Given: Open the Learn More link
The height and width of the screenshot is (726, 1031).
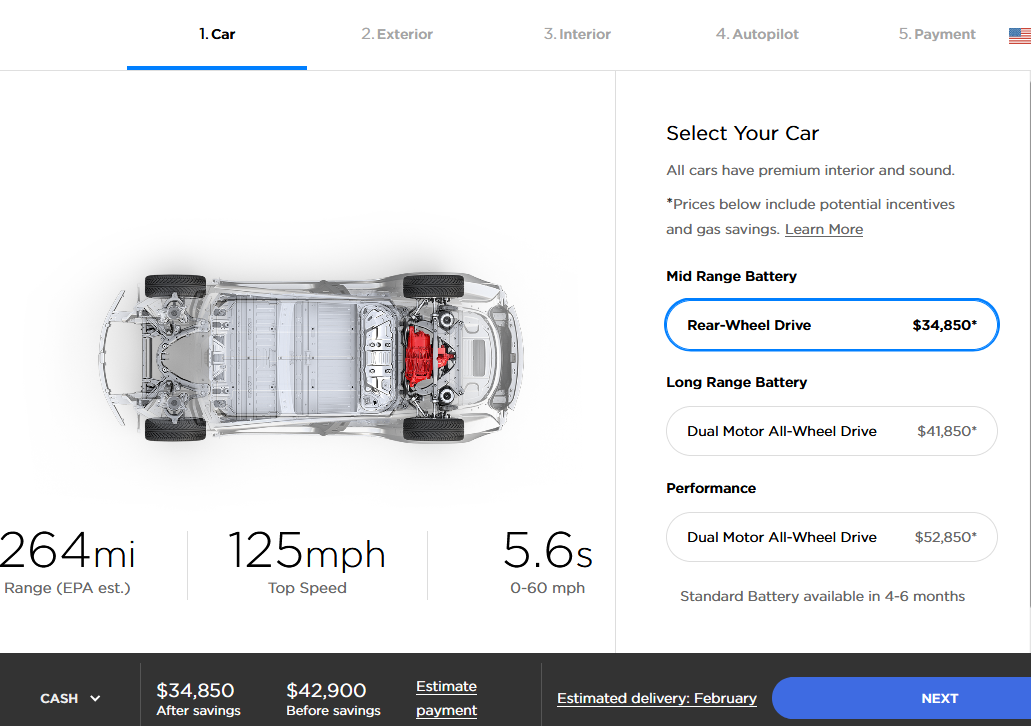Looking at the screenshot, I should coord(824,229).
